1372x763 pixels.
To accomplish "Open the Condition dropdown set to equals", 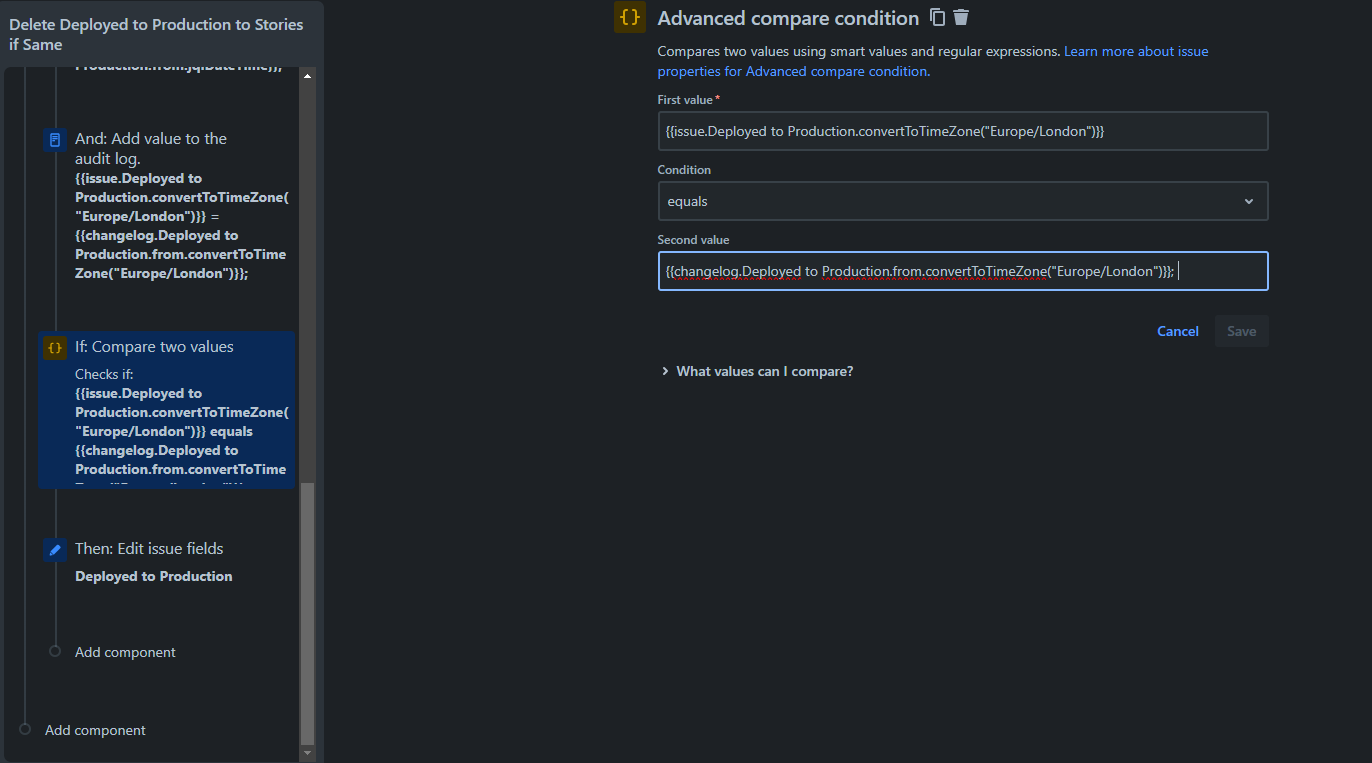I will [963, 201].
